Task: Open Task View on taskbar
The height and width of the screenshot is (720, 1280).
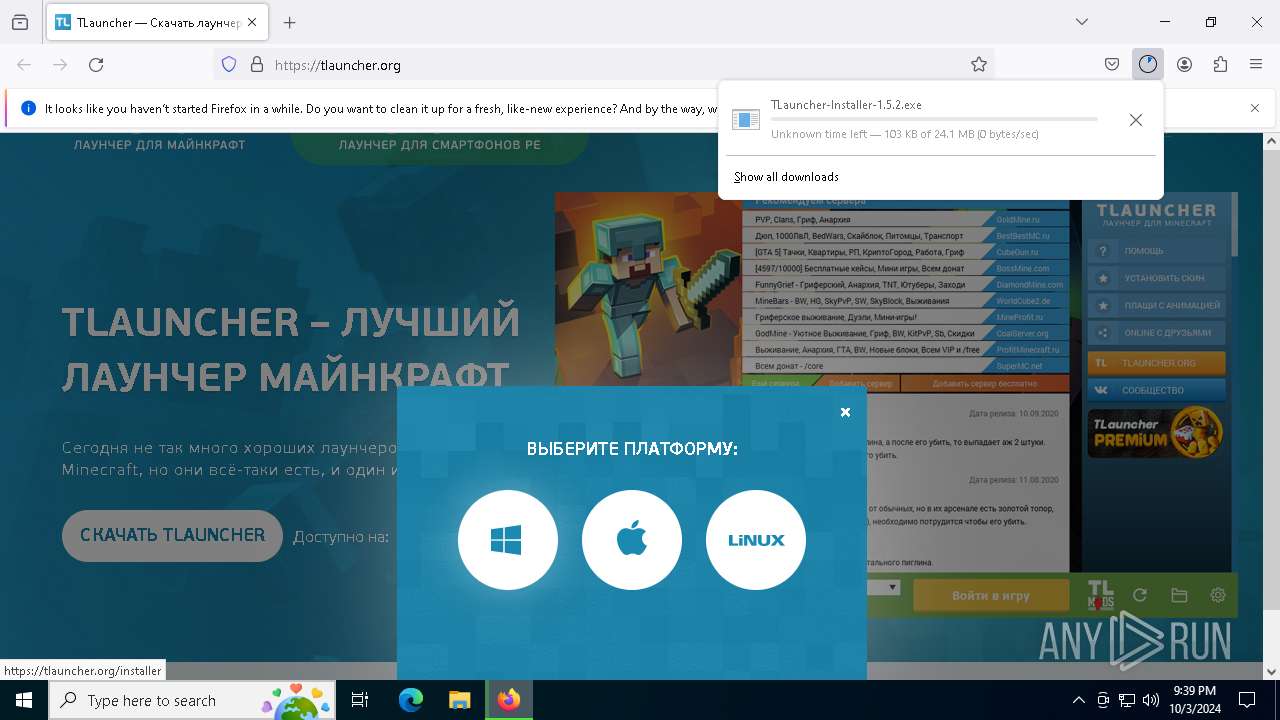Action: click(x=360, y=700)
